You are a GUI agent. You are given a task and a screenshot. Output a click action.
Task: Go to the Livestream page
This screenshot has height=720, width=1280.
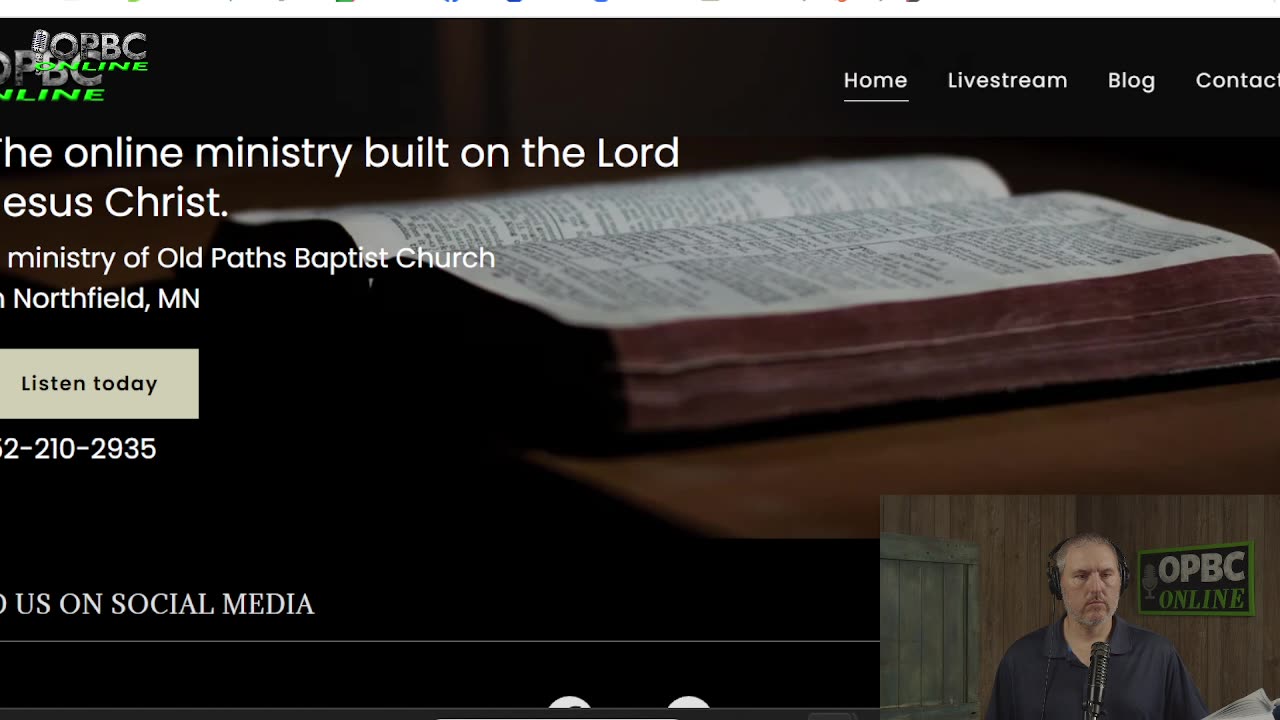pyautogui.click(x=1007, y=80)
